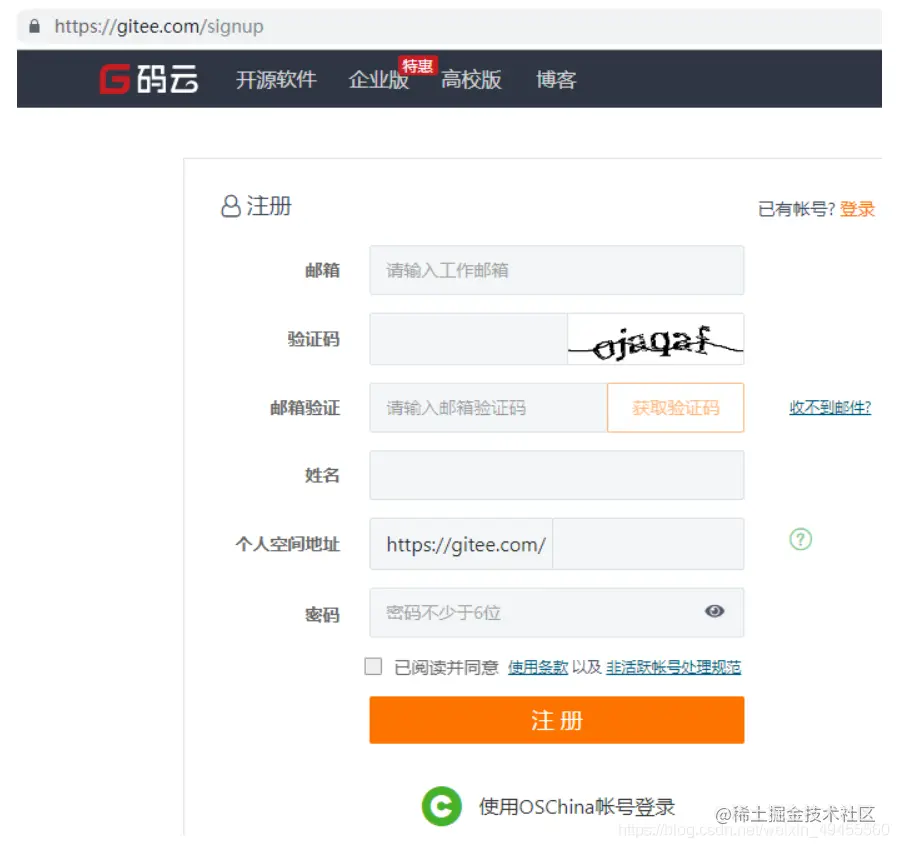Click the captcha image to refresh it
The width and height of the screenshot is (899, 848).
pyautogui.click(x=655, y=339)
